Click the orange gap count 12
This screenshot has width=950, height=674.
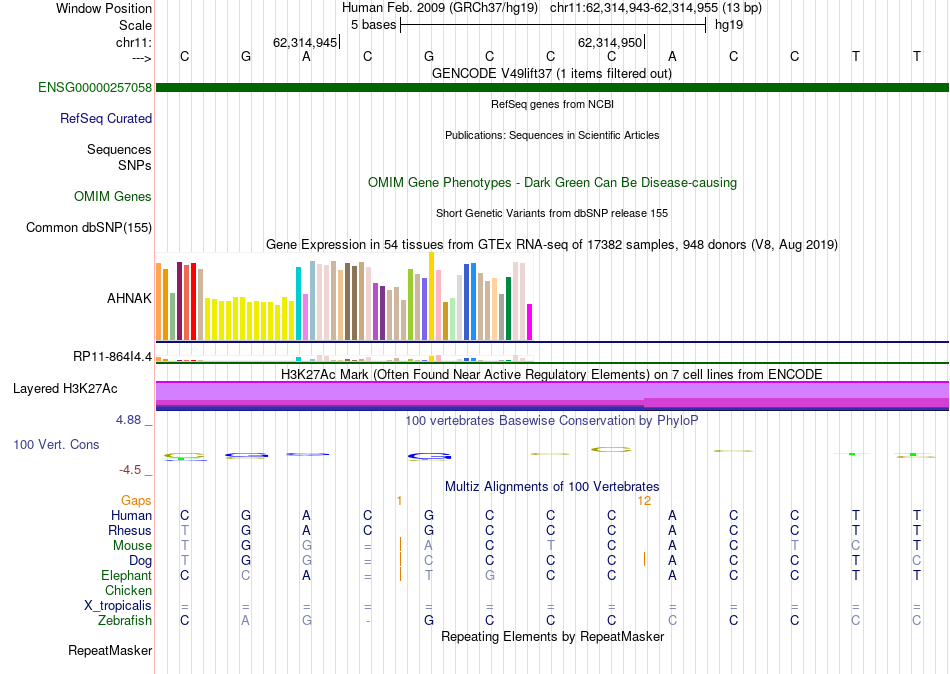(644, 501)
